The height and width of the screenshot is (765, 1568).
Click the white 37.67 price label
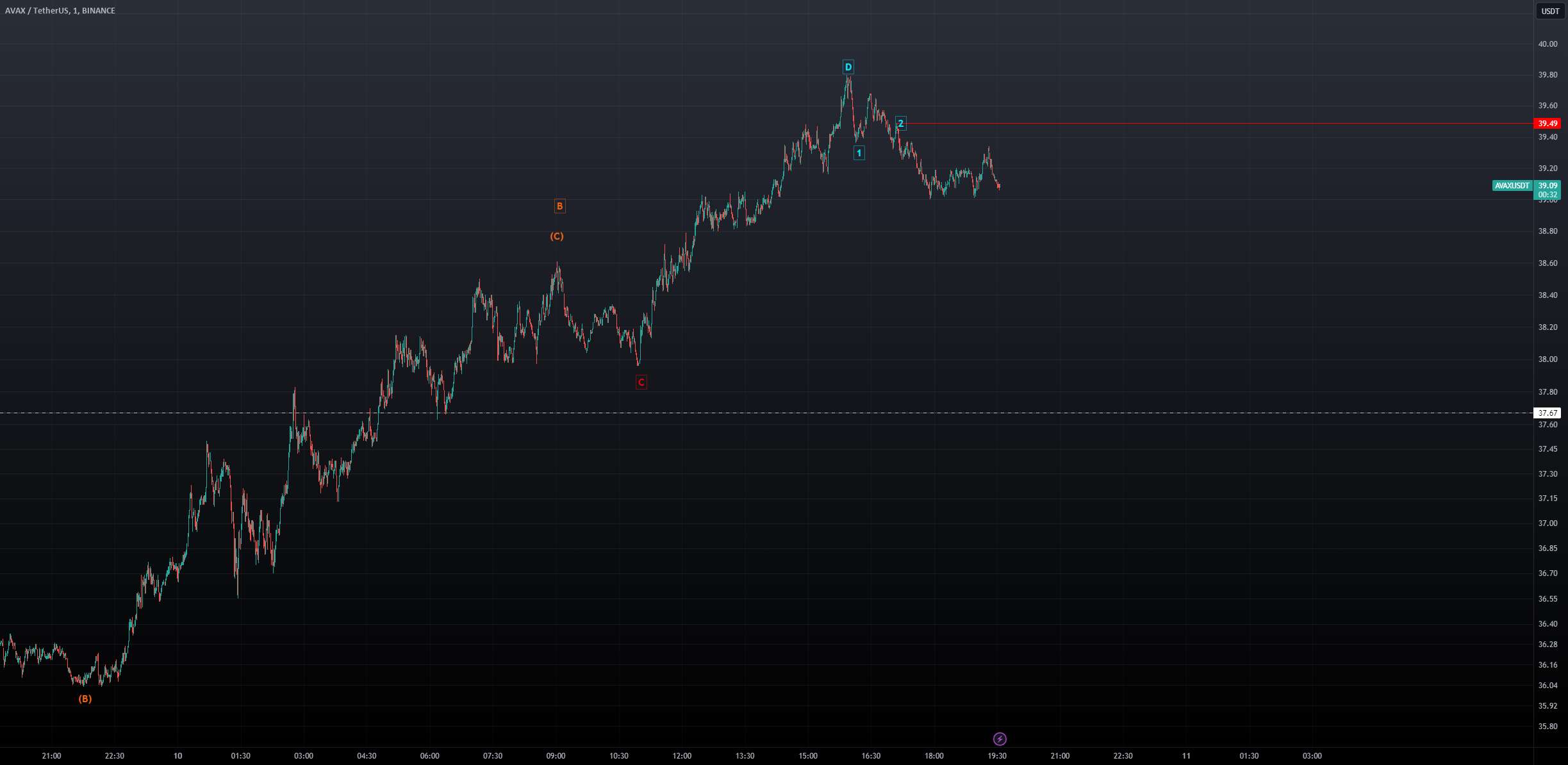[1547, 413]
